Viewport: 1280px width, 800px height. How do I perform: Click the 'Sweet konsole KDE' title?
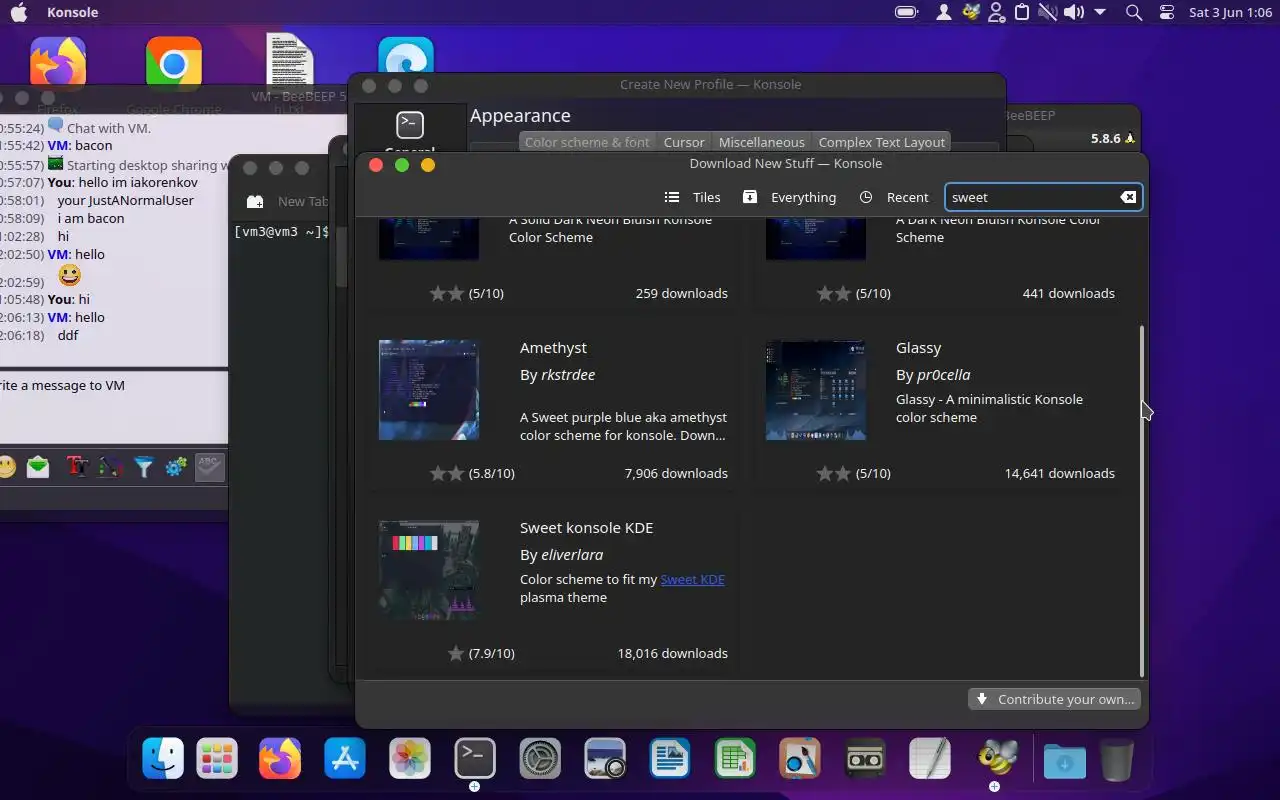pyautogui.click(x=586, y=528)
